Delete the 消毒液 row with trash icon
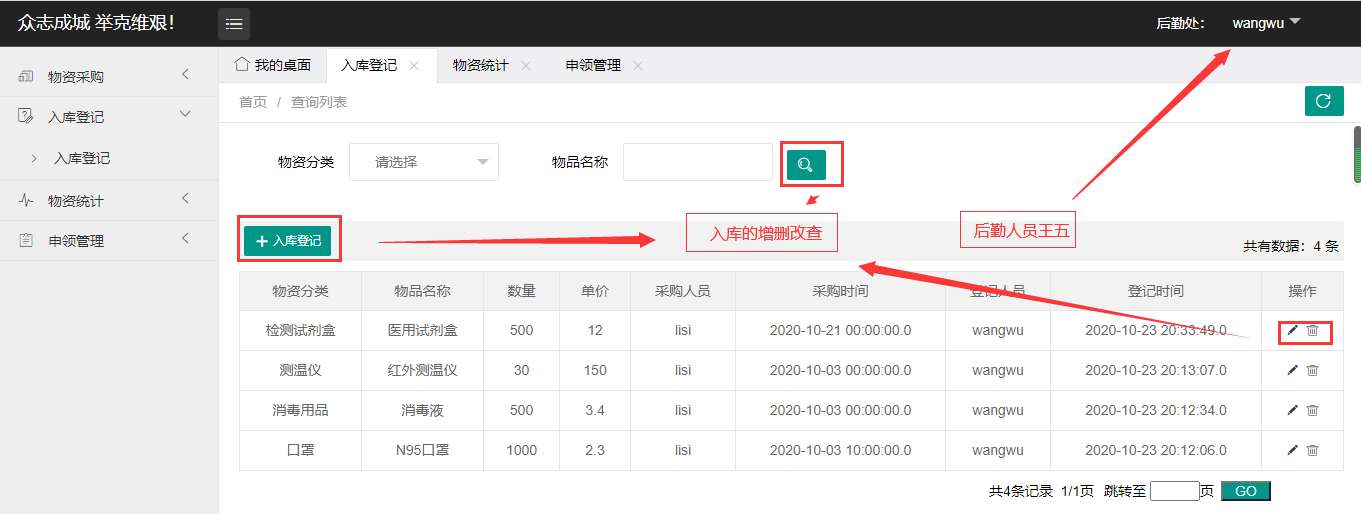Image resolution: width=1361 pixels, height=514 pixels. [x=1313, y=410]
